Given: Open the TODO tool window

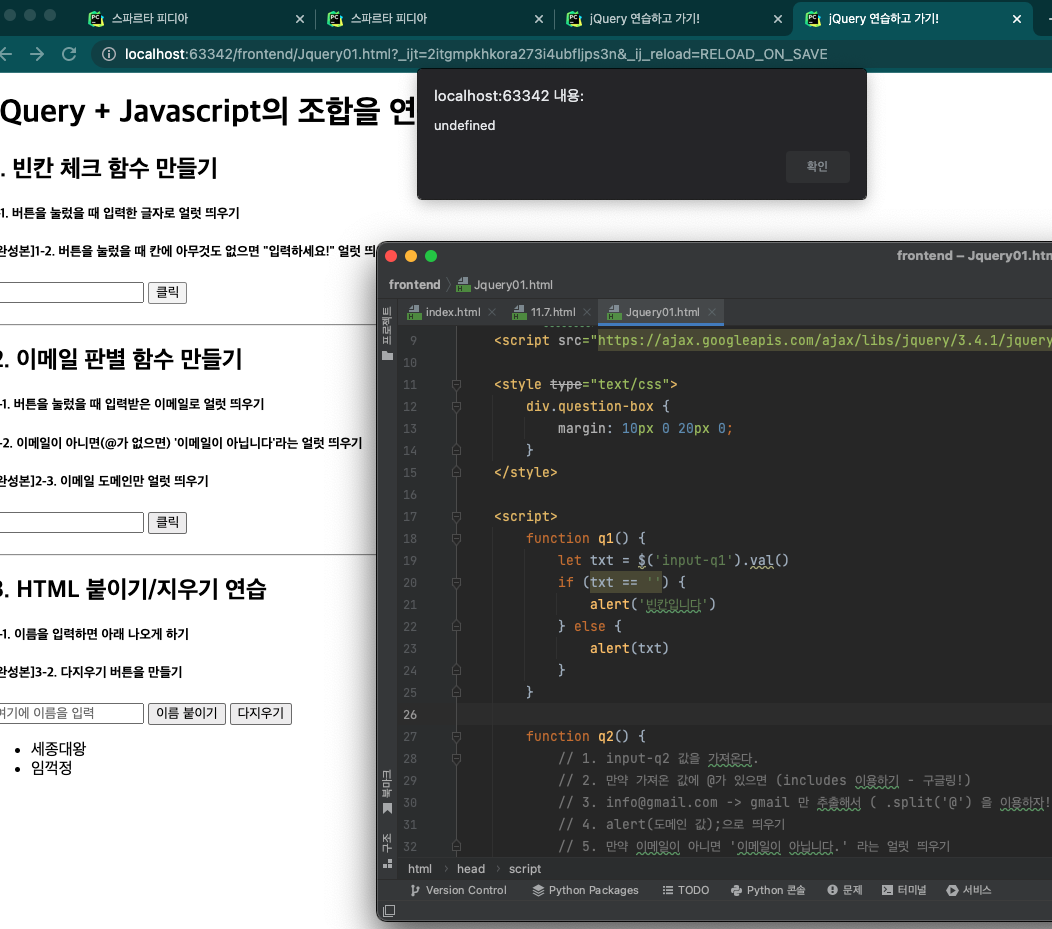Looking at the screenshot, I should click(x=686, y=890).
